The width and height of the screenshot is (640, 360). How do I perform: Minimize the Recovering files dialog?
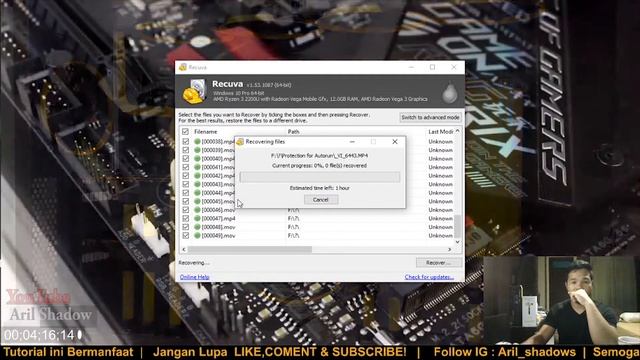coord(352,142)
